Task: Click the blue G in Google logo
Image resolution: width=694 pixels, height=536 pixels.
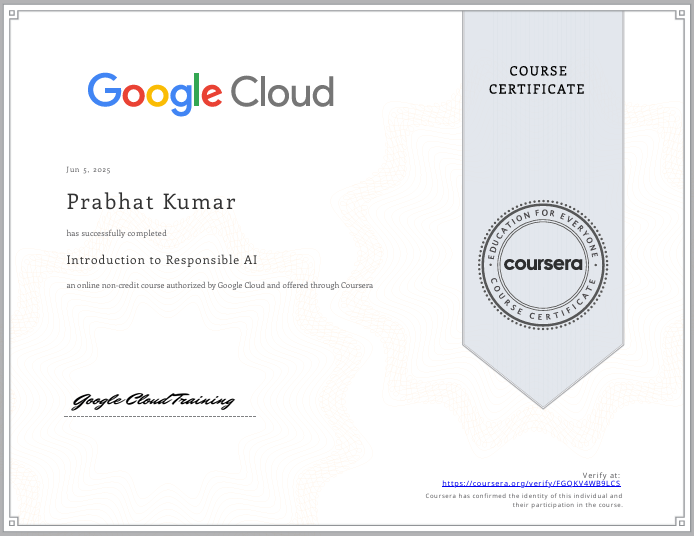Action: [x=104, y=91]
